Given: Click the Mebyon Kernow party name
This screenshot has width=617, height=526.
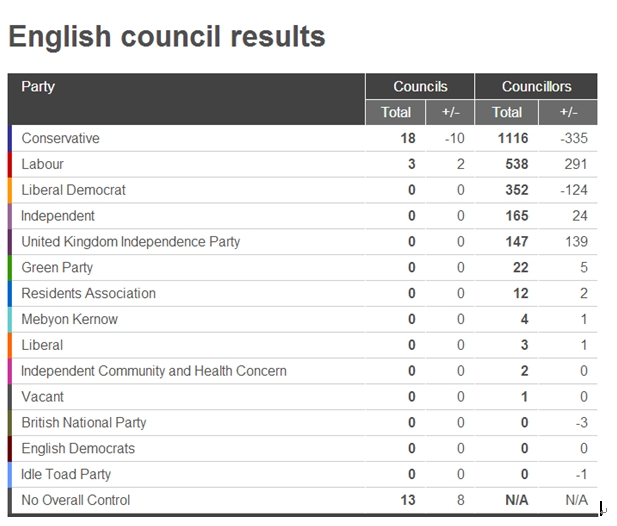Looking at the screenshot, I should click(69, 319).
